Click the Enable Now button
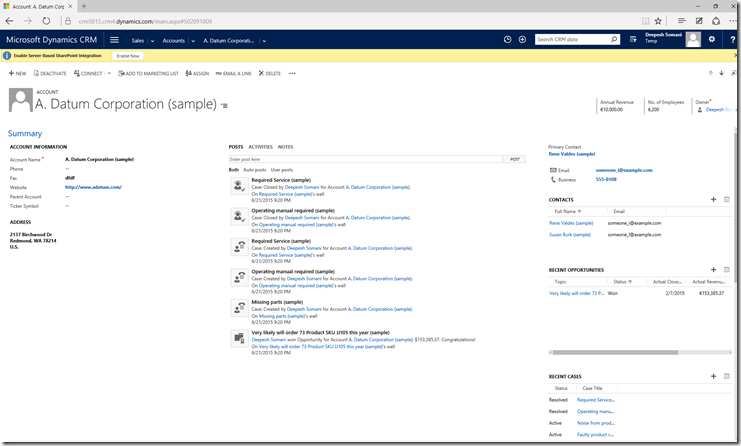 129,56
